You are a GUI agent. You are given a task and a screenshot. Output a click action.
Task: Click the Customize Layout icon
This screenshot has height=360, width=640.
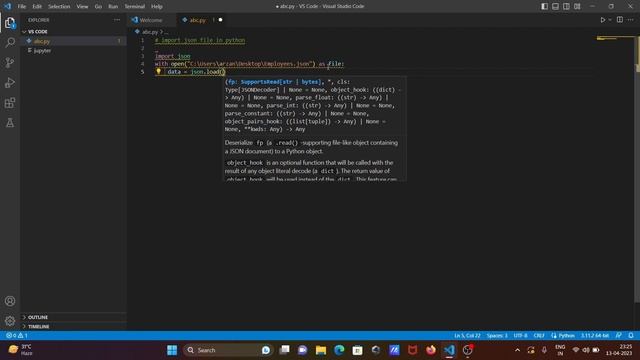[x=577, y=6]
